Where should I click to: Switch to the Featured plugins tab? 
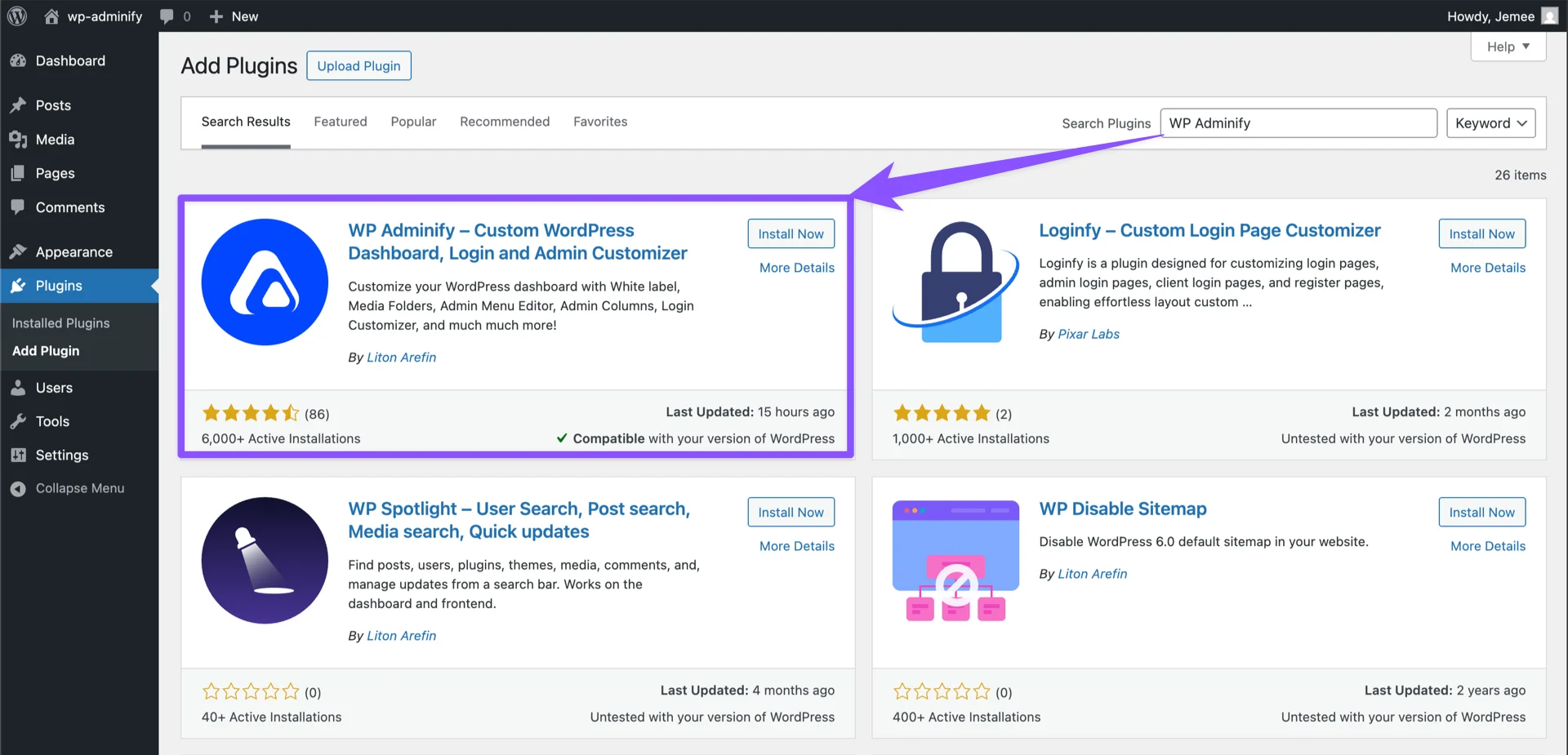tap(340, 121)
